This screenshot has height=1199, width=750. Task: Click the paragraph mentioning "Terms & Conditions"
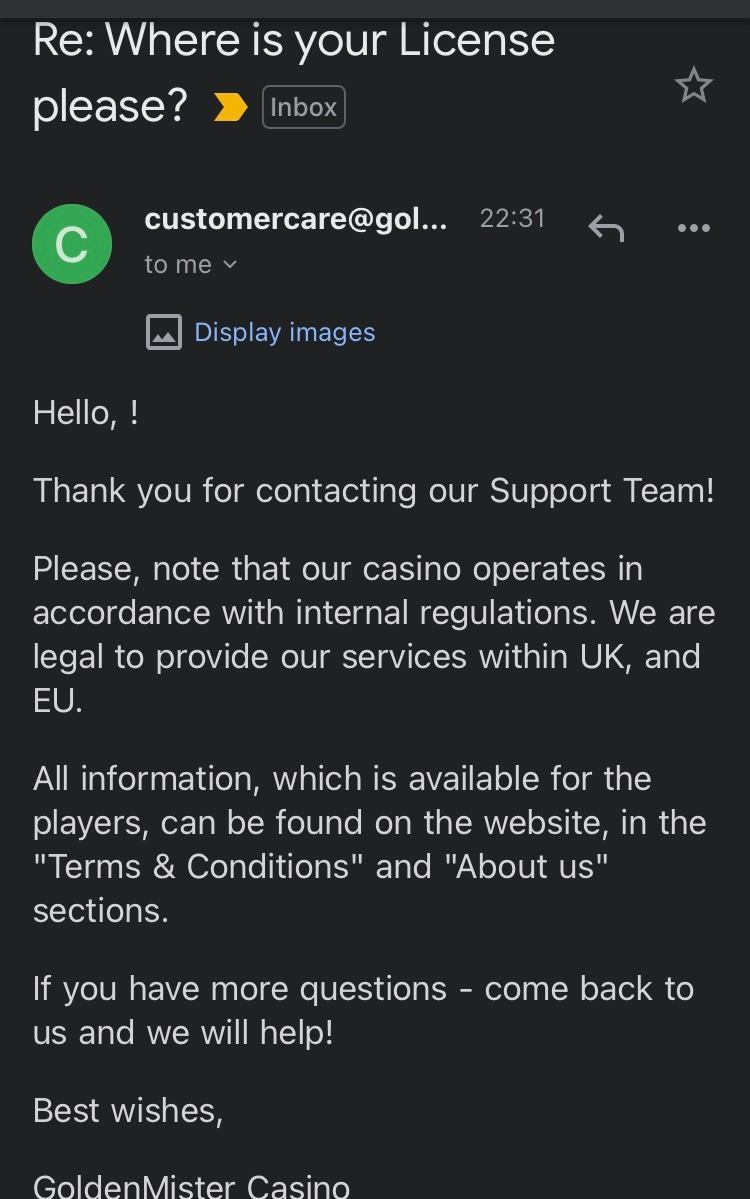tap(369, 844)
